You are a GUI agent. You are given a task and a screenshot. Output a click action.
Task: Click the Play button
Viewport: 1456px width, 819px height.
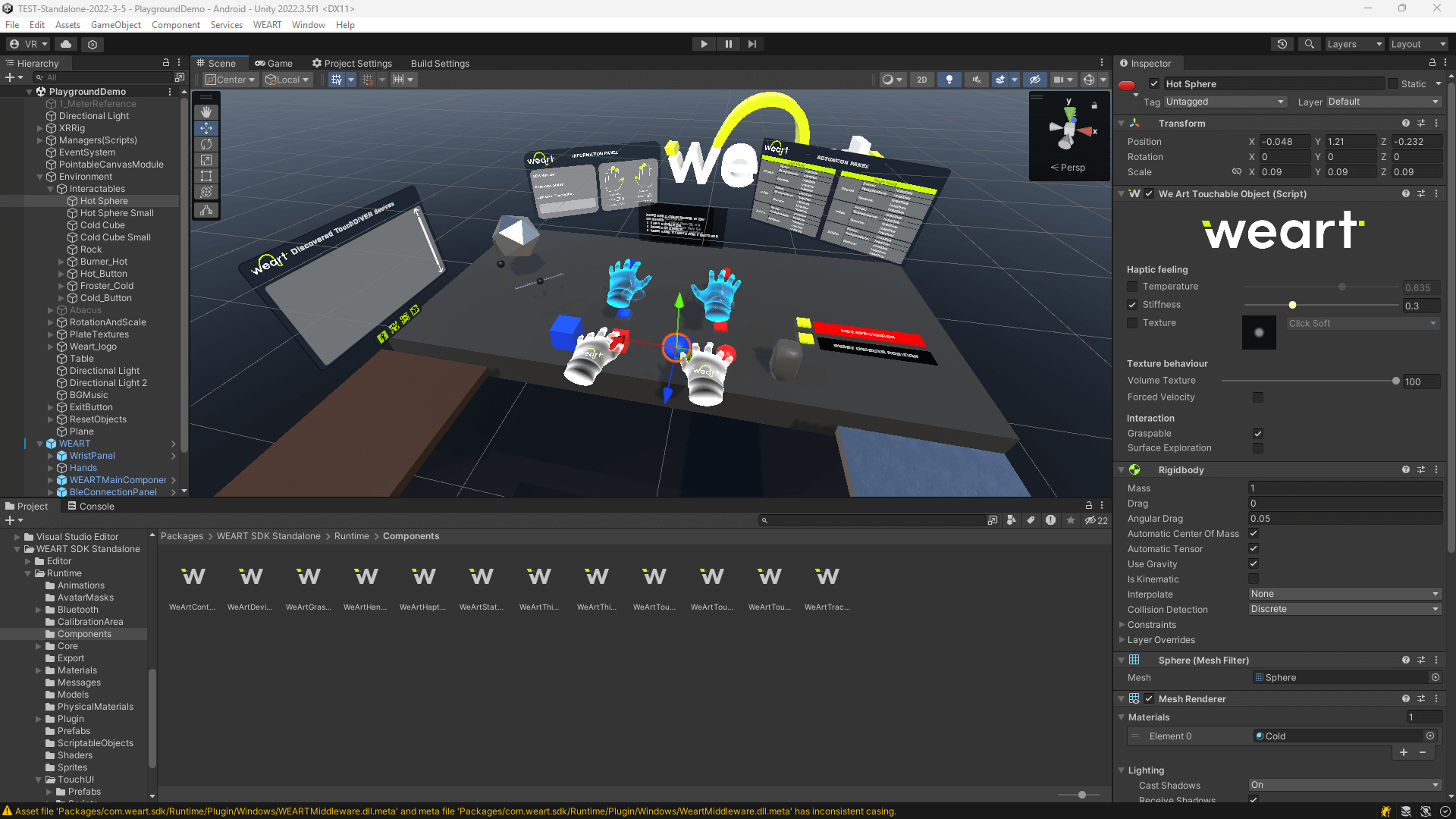click(x=704, y=44)
